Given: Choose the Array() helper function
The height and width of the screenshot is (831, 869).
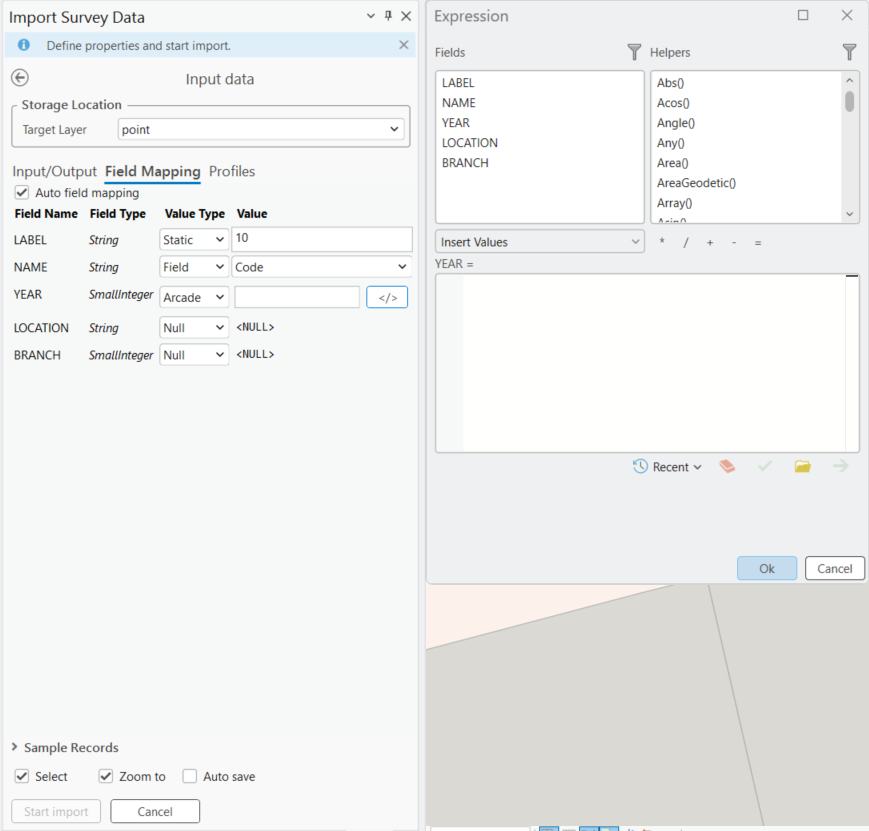Looking at the screenshot, I should [674, 203].
